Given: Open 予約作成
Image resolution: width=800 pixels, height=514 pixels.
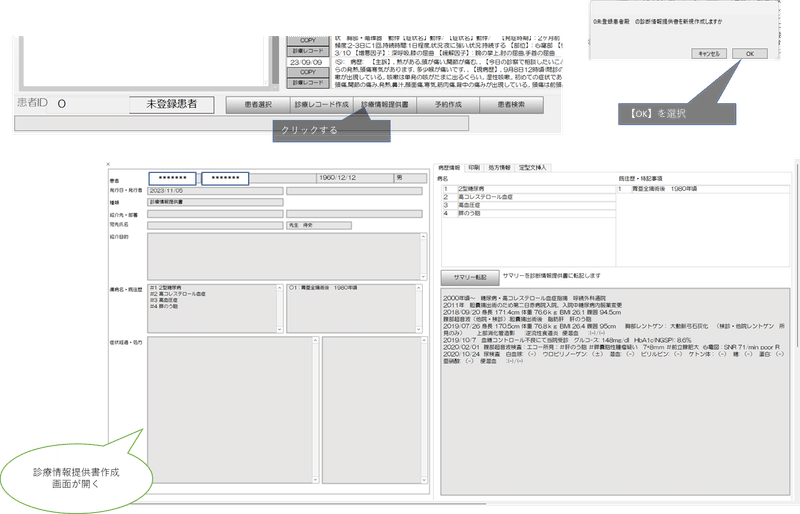Looking at the screenshot, I should tap(448, 105).
